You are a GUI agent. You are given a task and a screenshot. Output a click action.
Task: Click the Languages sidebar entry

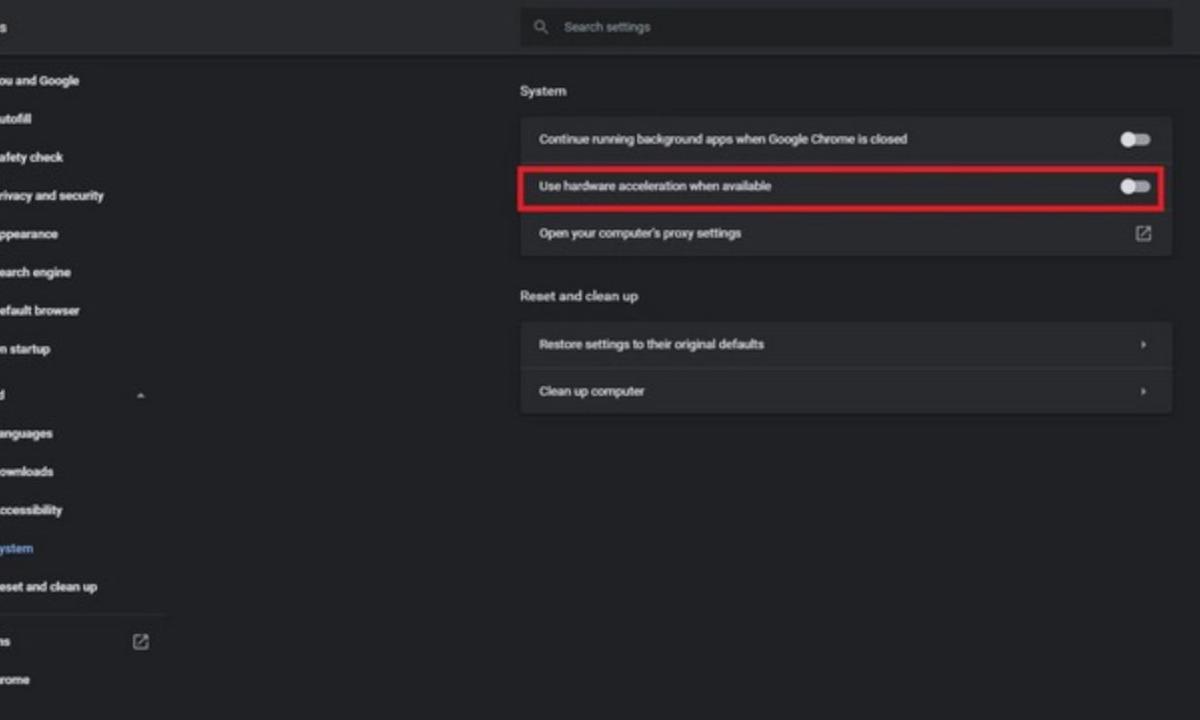[x=28, y=433]
